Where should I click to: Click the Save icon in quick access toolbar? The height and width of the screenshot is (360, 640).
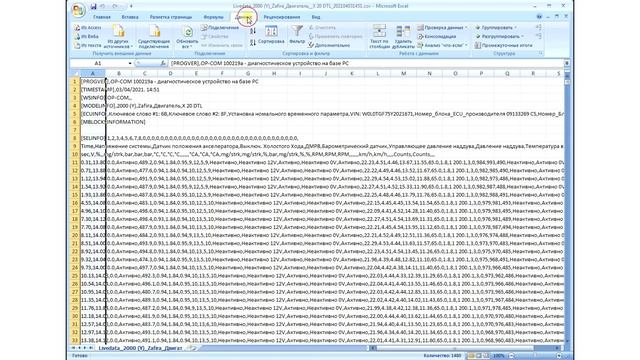[x=93, y=6]
